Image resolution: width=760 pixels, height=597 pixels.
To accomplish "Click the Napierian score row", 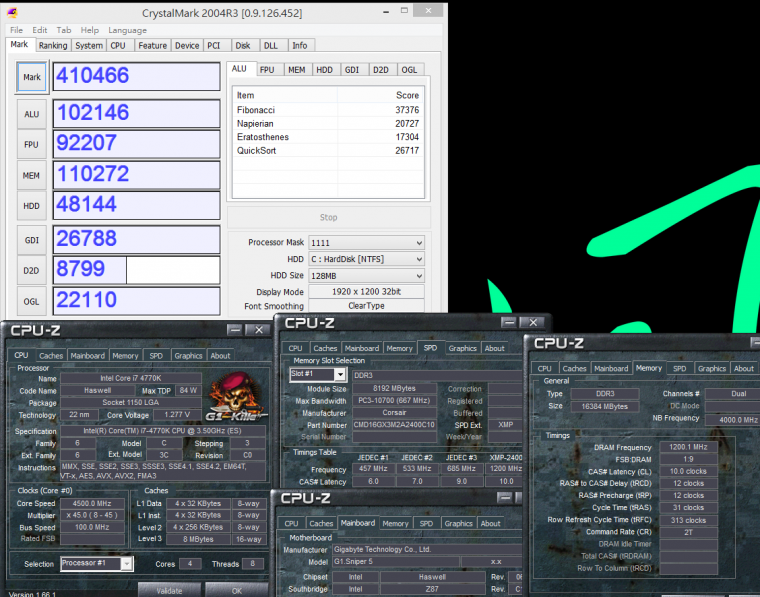I will tap(328, 124).
